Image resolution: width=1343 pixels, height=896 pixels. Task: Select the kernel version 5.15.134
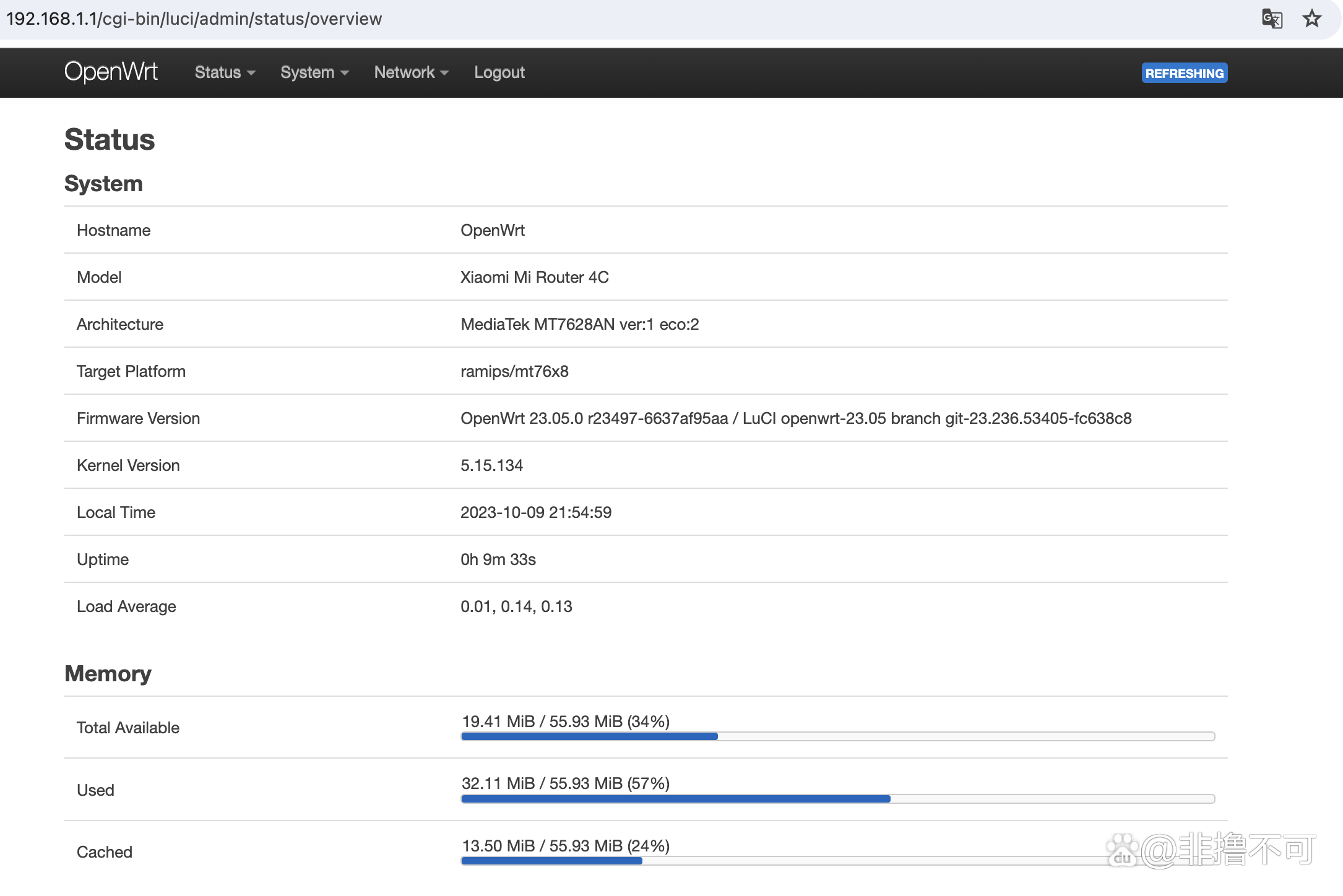[491, 465]
